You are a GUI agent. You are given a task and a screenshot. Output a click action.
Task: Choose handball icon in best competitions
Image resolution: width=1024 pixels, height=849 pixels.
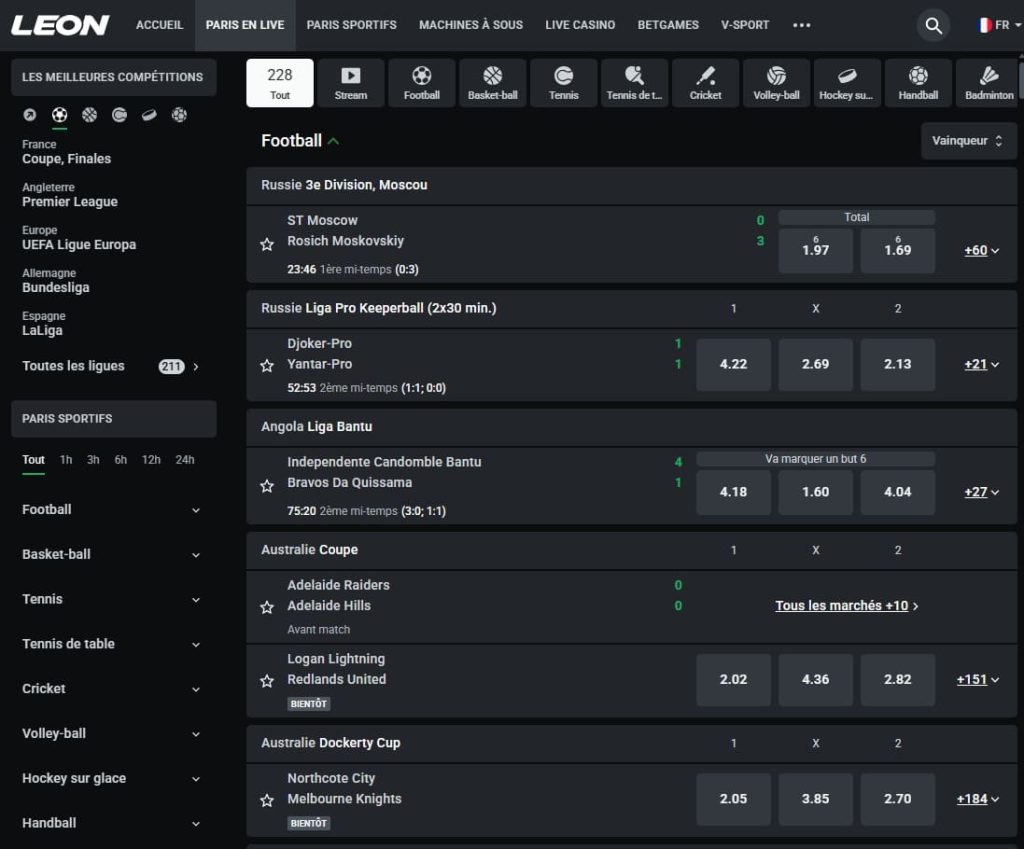(179, 115)
